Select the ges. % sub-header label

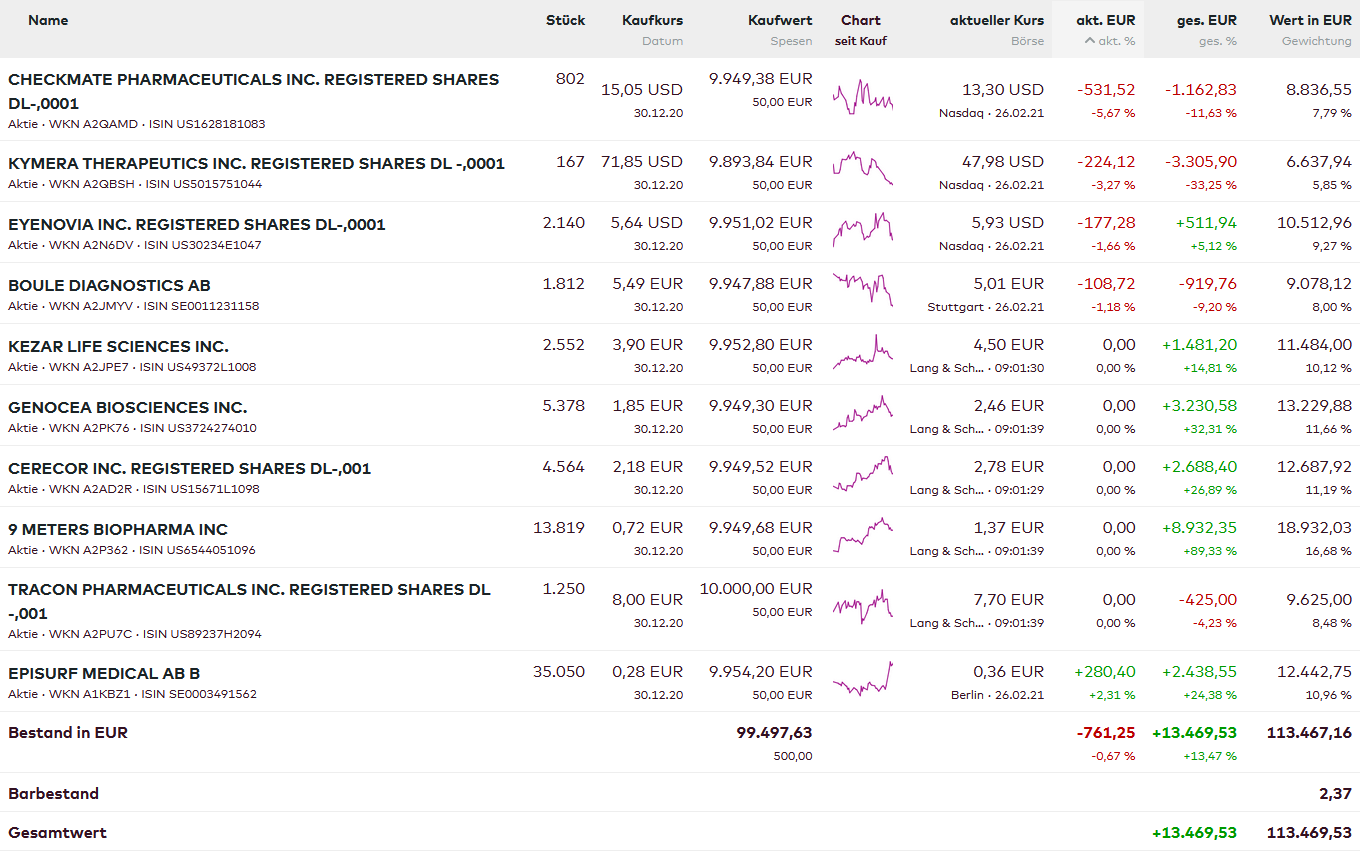tap(1218, 41)
